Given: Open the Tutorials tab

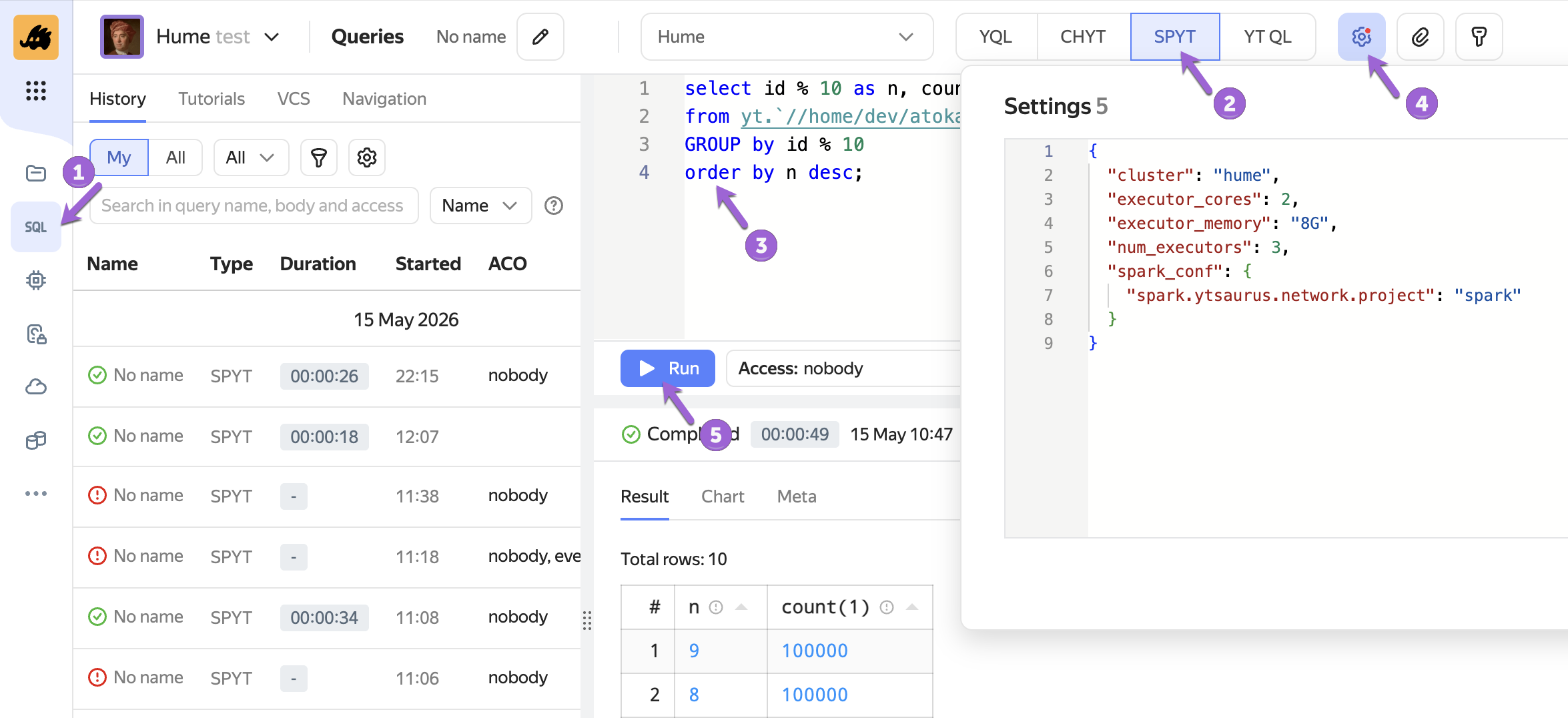Looking at the screenshot, I should 212,99.
